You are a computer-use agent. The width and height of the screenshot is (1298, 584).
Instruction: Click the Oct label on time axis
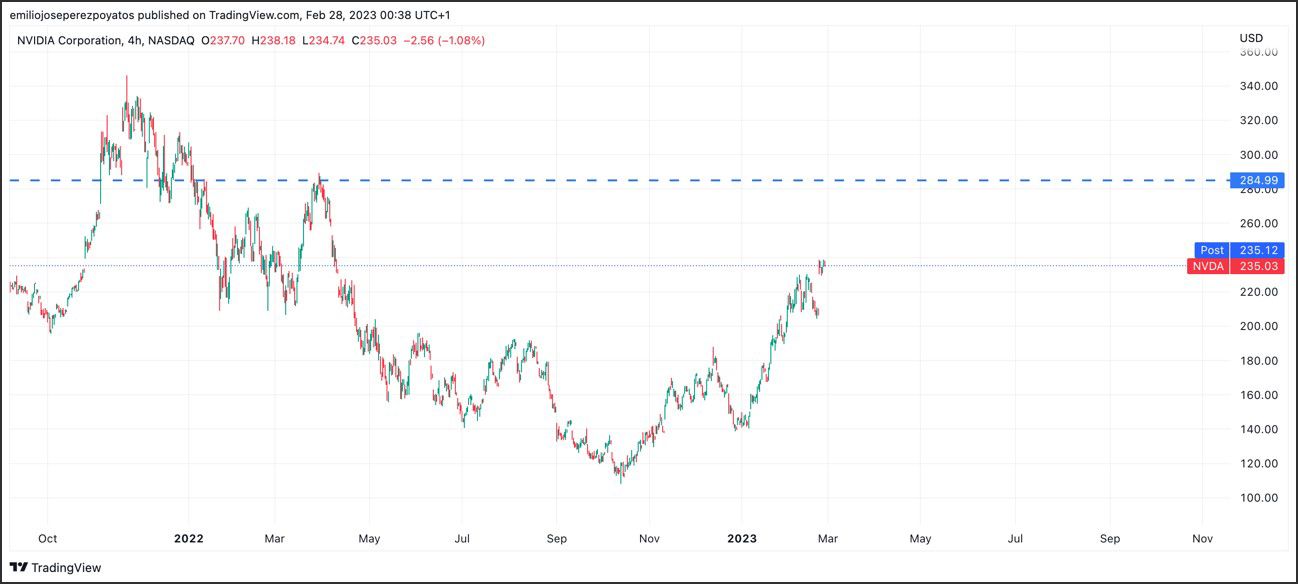point(47,538)
